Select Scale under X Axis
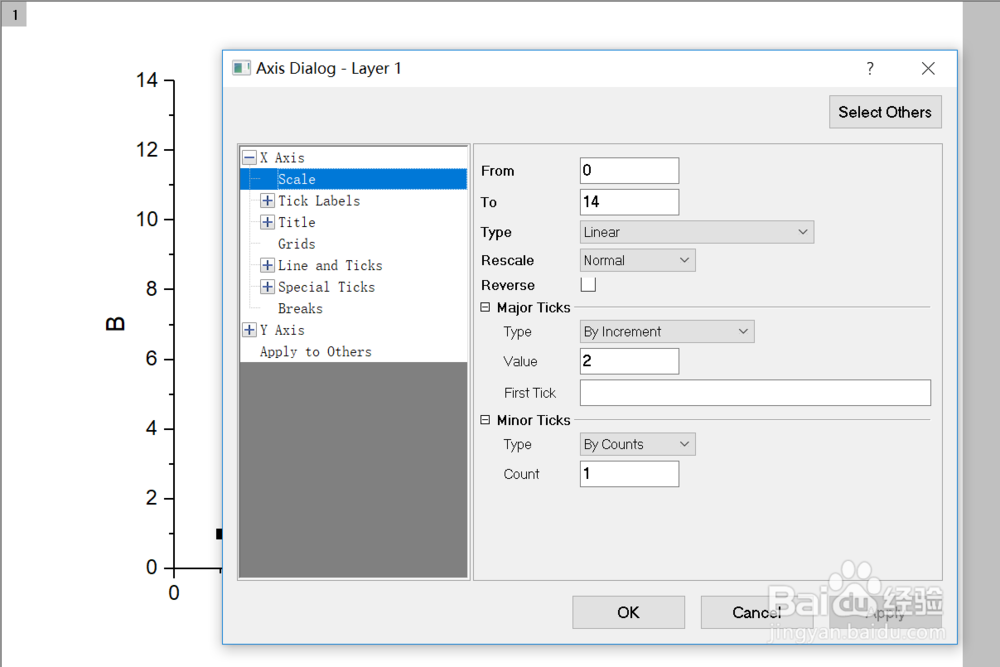1000x667 pixels. [x=353, y=179]
